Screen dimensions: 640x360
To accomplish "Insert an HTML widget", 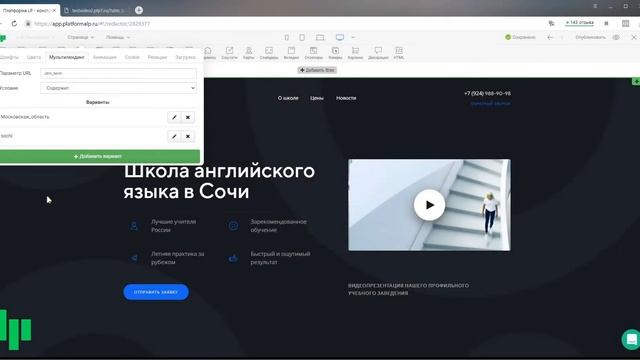I will [399, 53].
